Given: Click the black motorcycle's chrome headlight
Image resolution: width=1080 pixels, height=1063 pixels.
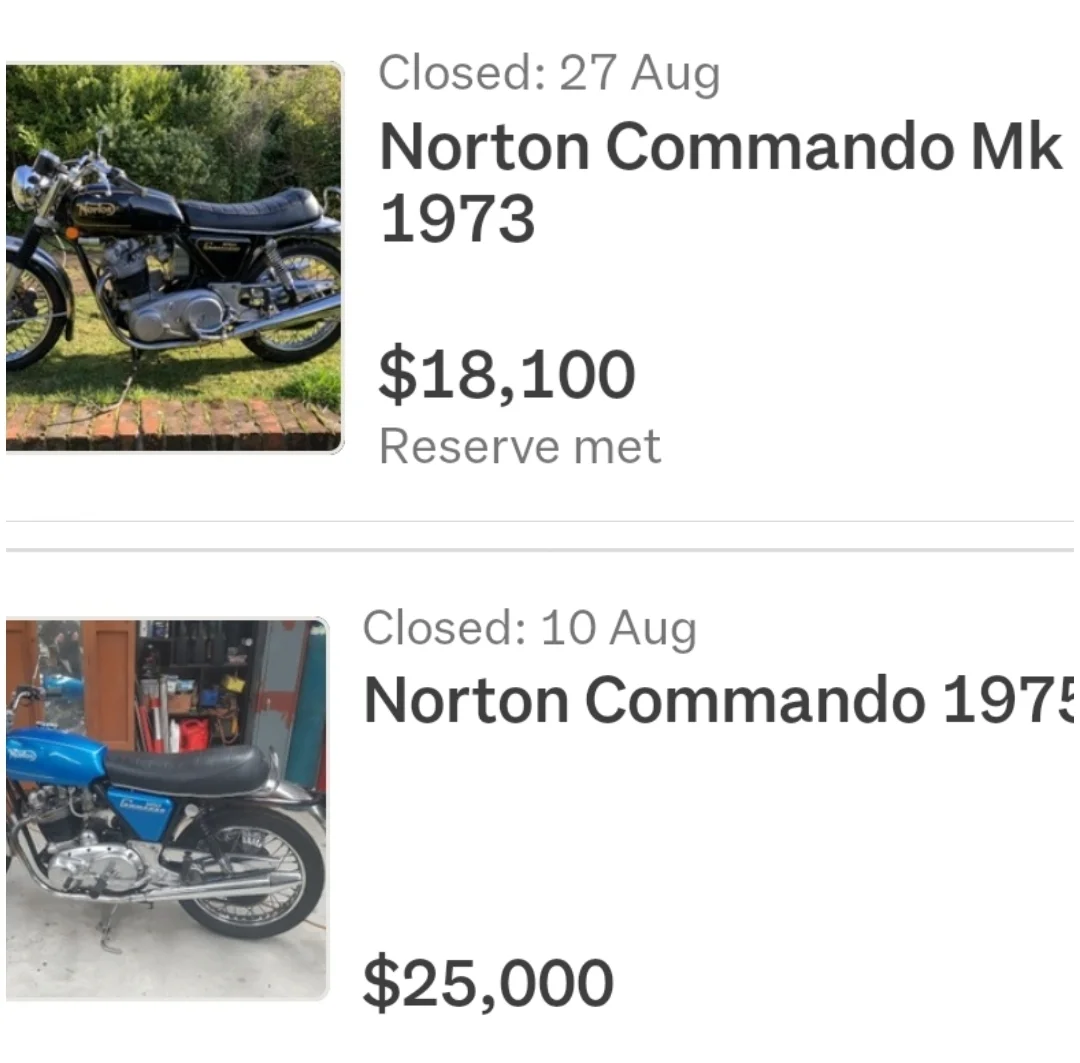Looking at the screenshot, I should (25, 187).
